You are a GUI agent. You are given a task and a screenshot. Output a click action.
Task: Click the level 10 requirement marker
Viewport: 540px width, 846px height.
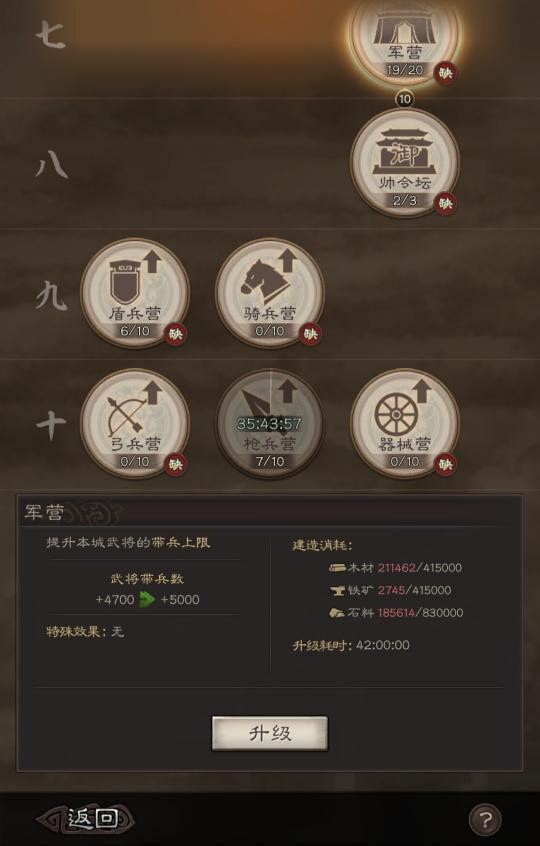click(x=405, y=99)
